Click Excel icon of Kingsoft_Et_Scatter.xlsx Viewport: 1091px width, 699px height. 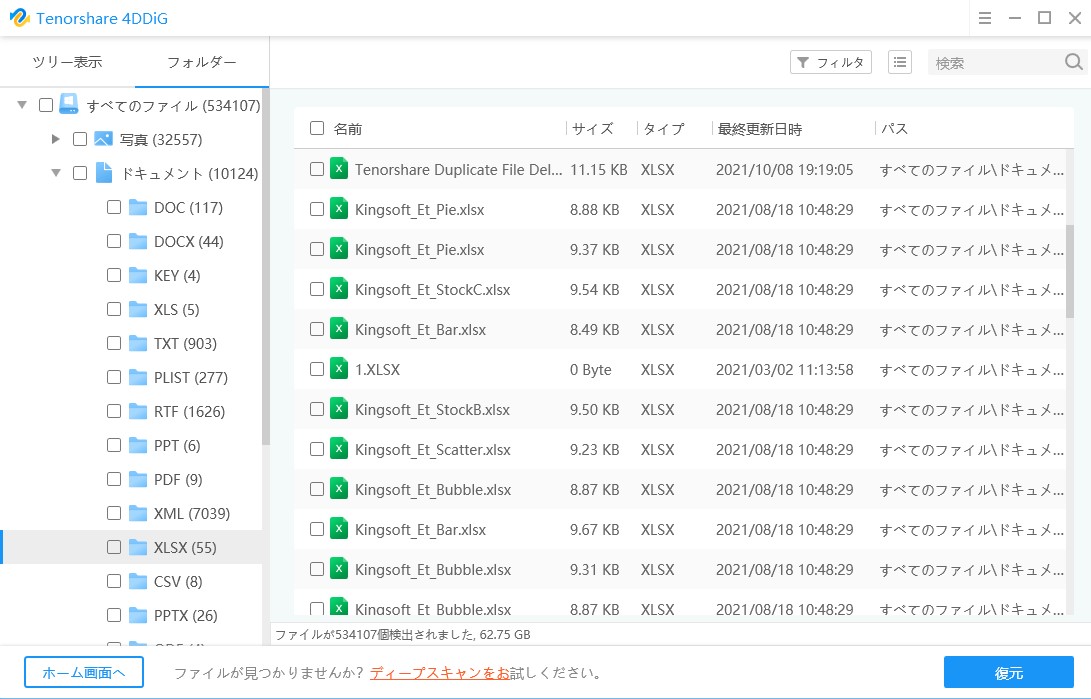[339, 449]
